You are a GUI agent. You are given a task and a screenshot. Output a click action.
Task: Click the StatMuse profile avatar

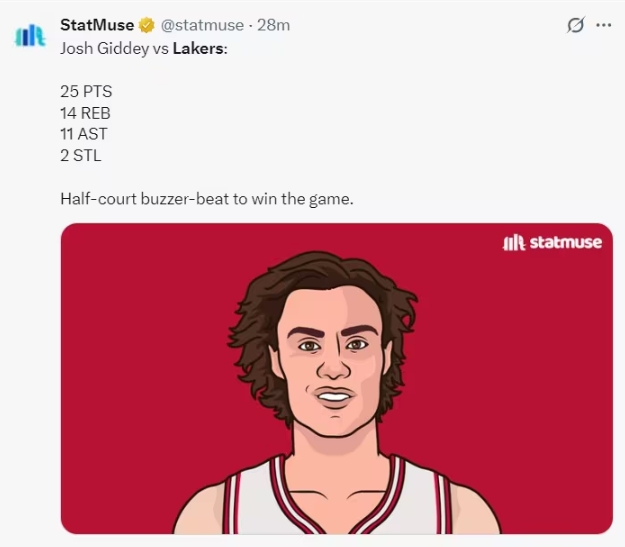29,37
